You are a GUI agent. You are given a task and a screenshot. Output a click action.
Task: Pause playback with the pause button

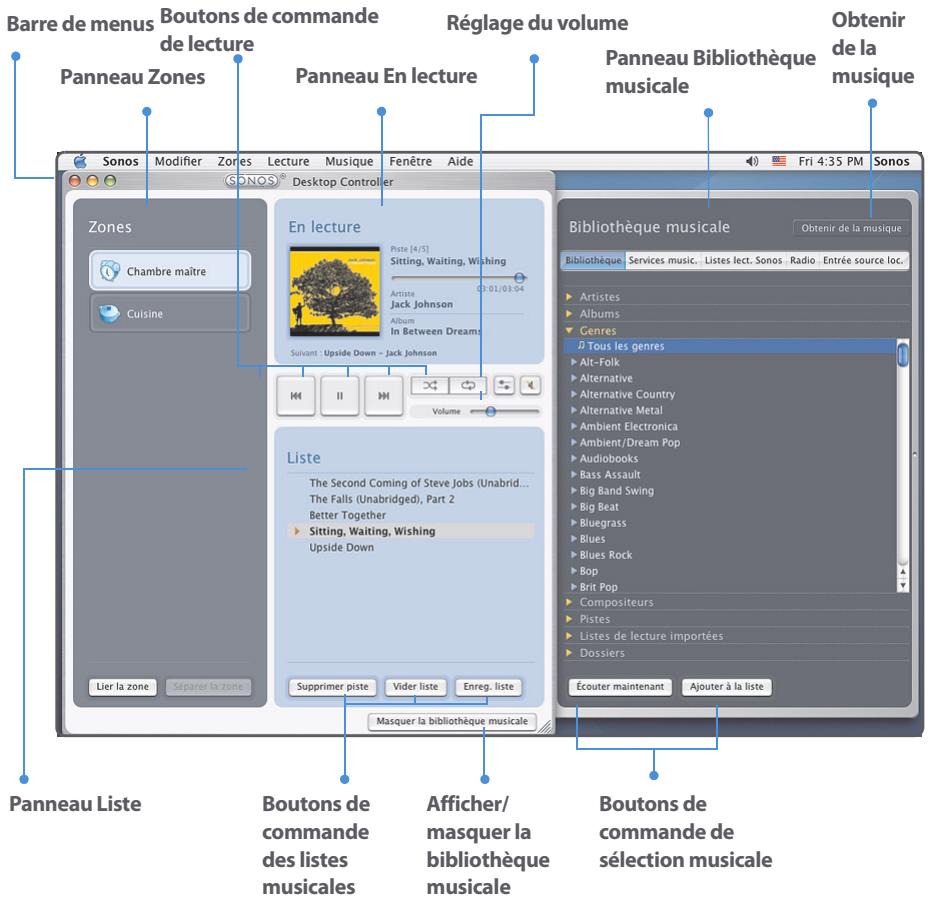(x=340, y=395)
